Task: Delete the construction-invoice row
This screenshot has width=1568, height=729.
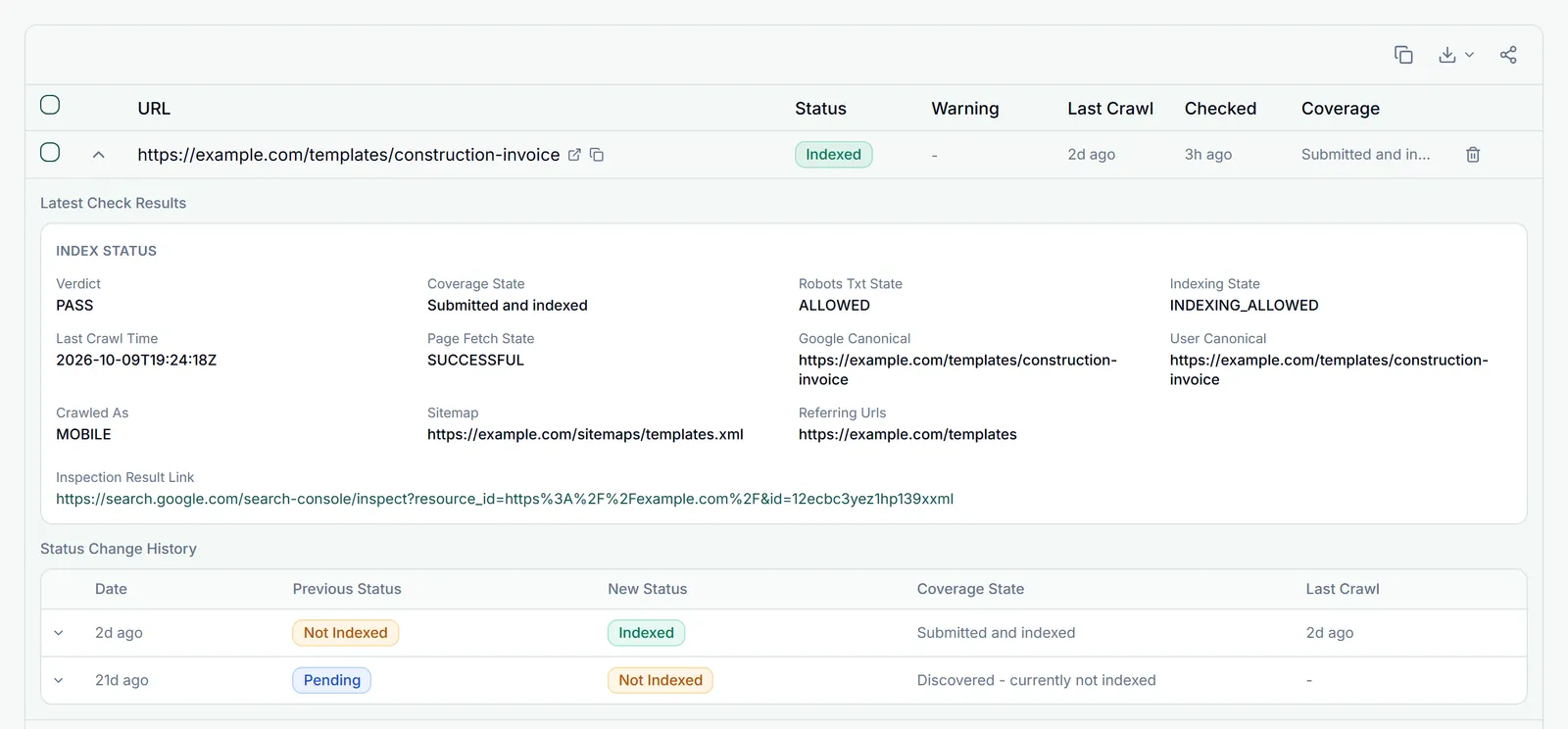Action: click(x=1473, y=155)
